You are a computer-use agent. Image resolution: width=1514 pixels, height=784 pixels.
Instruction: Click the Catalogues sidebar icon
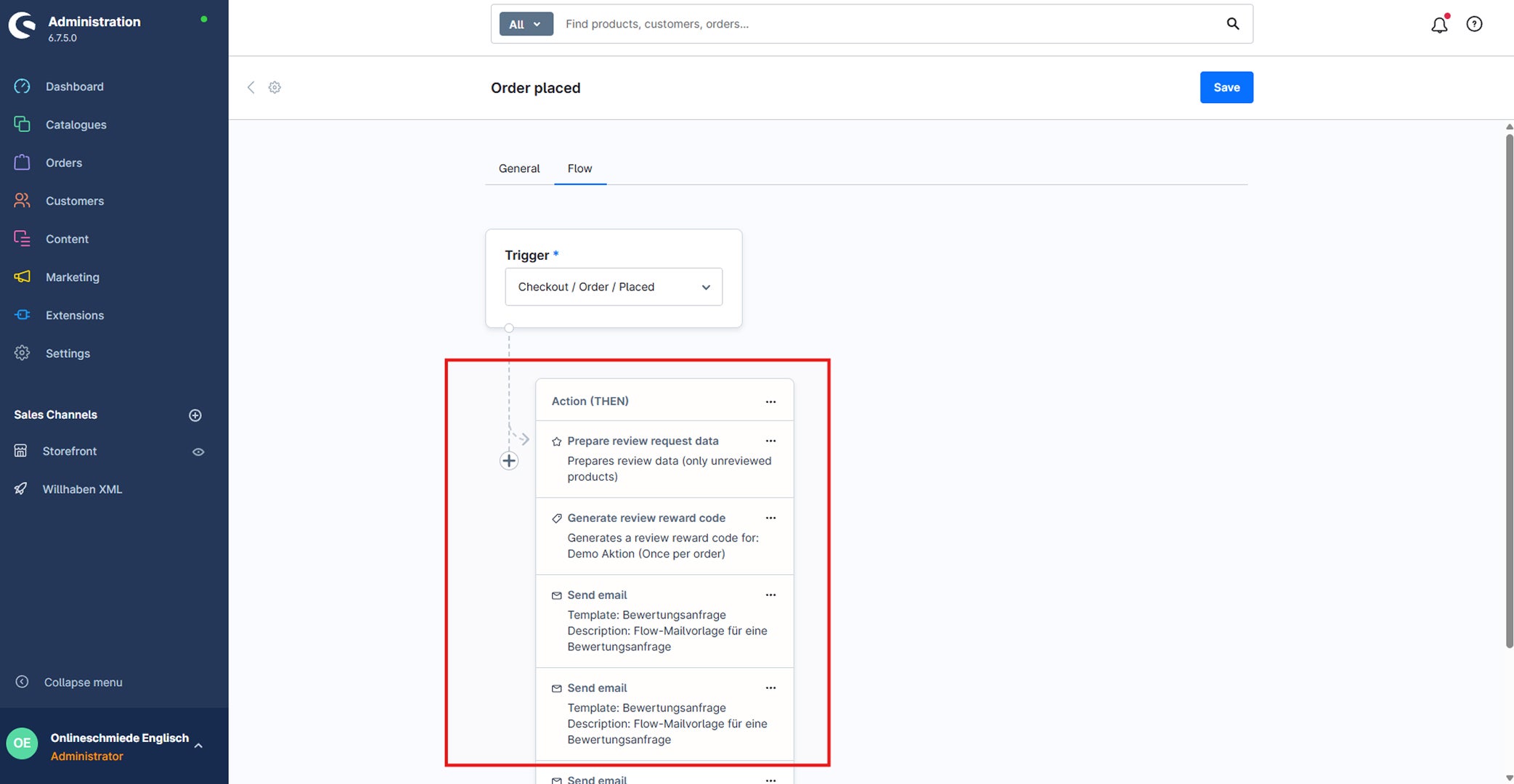pos(22,124)
